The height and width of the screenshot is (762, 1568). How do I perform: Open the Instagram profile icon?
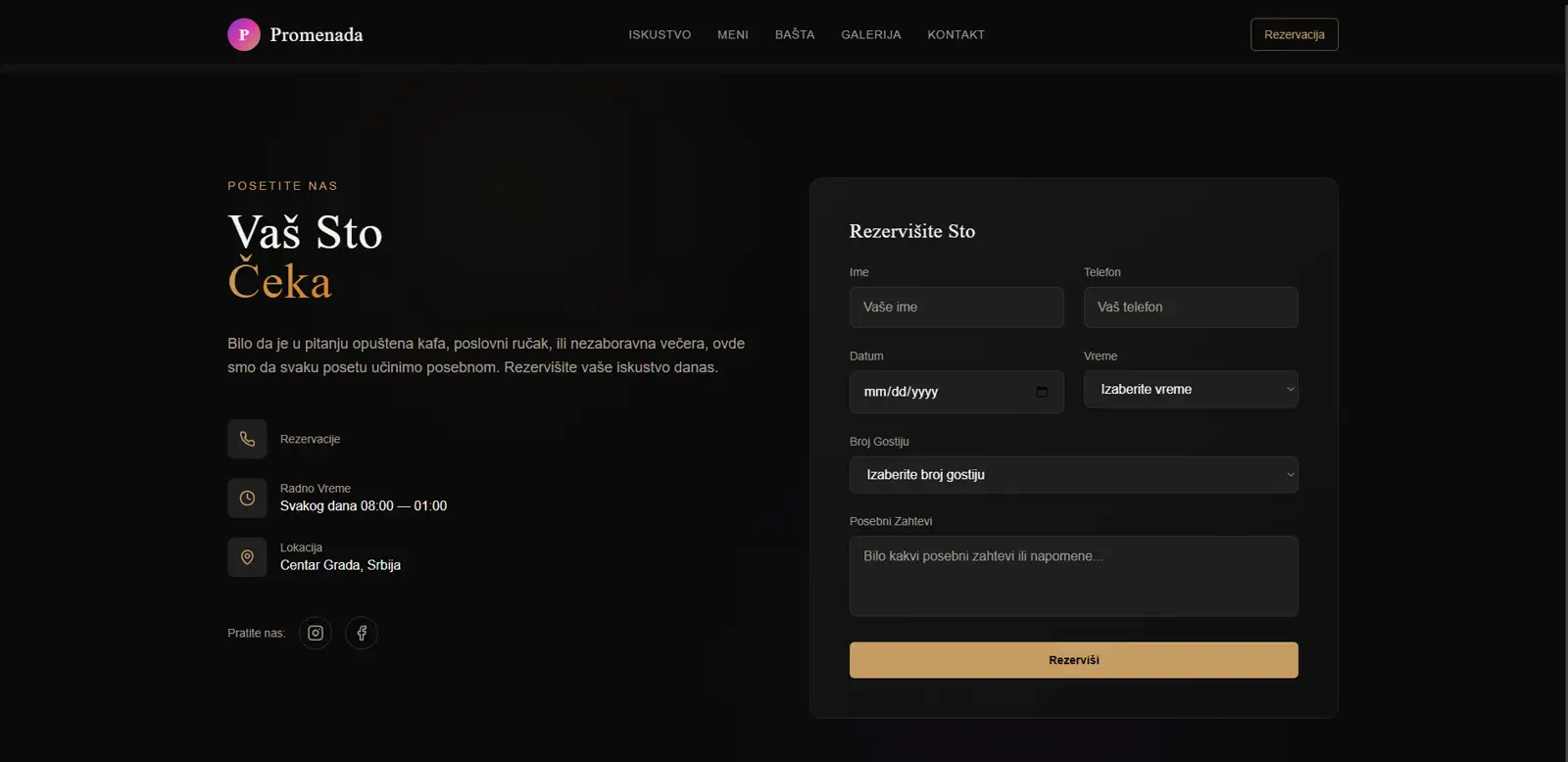(x=316, y=633)
